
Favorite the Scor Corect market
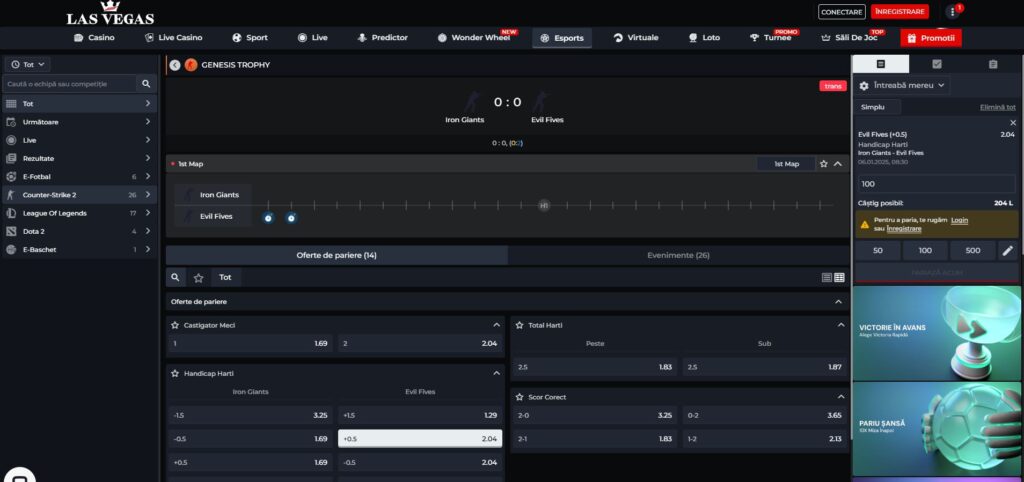click(x=519, y=397)
